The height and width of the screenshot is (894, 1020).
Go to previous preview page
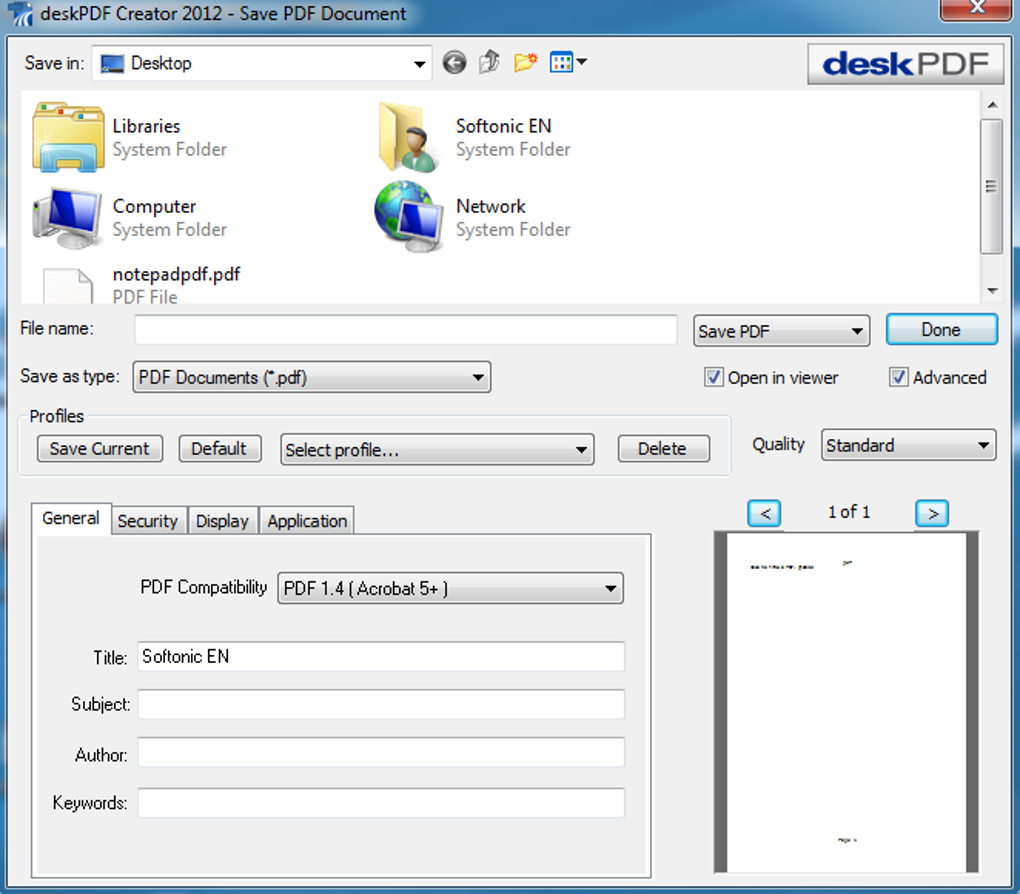764,513
